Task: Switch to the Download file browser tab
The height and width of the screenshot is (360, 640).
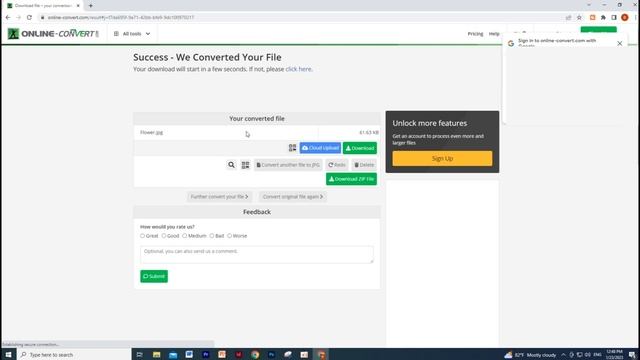Action: click(x=43, y=6)
